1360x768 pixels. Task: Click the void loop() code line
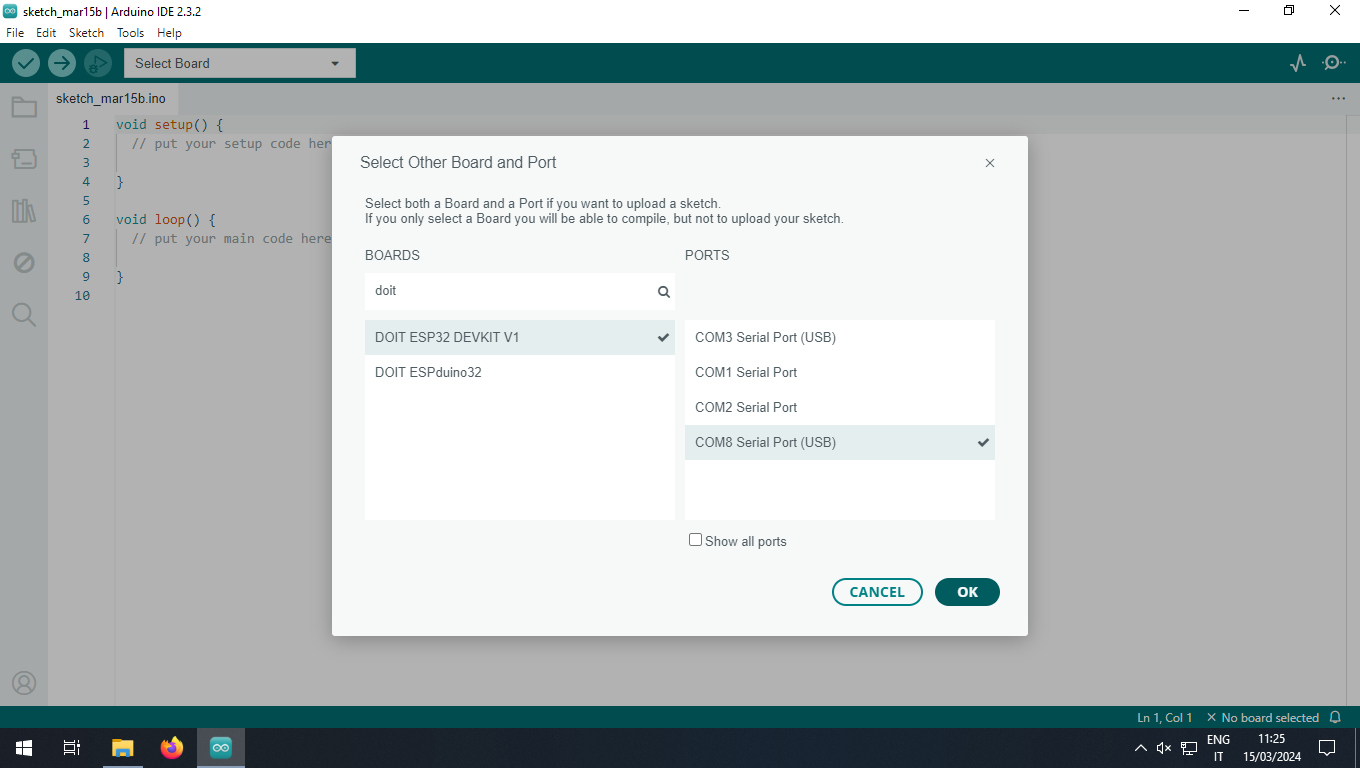tap(165, 219)
